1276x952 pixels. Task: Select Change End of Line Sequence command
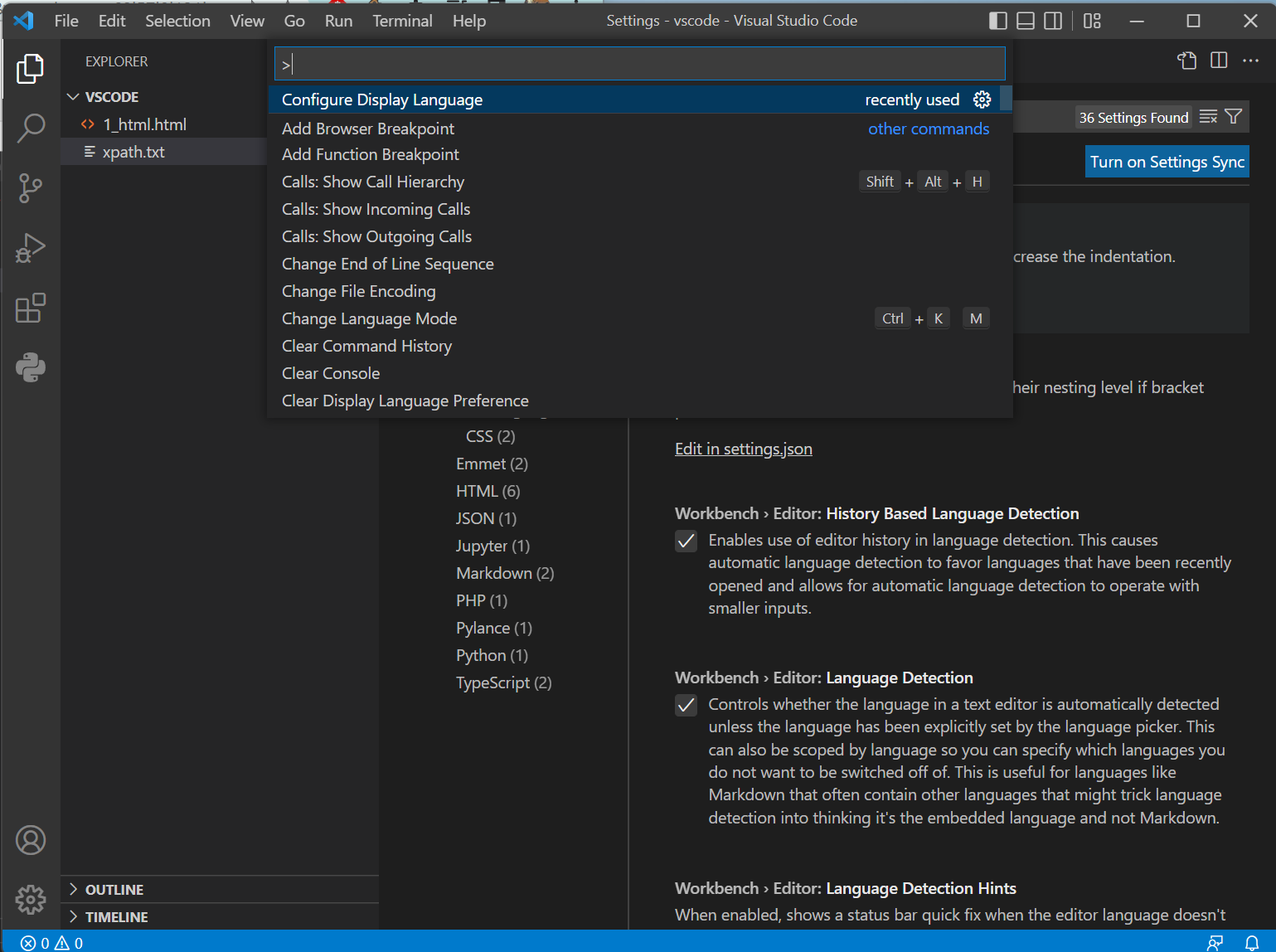pyautogui.click(x=633, y=264)
